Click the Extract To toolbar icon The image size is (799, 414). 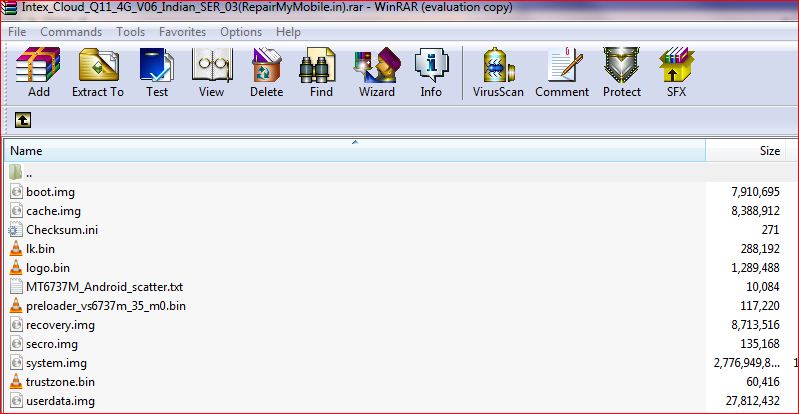tap(98, 73)
